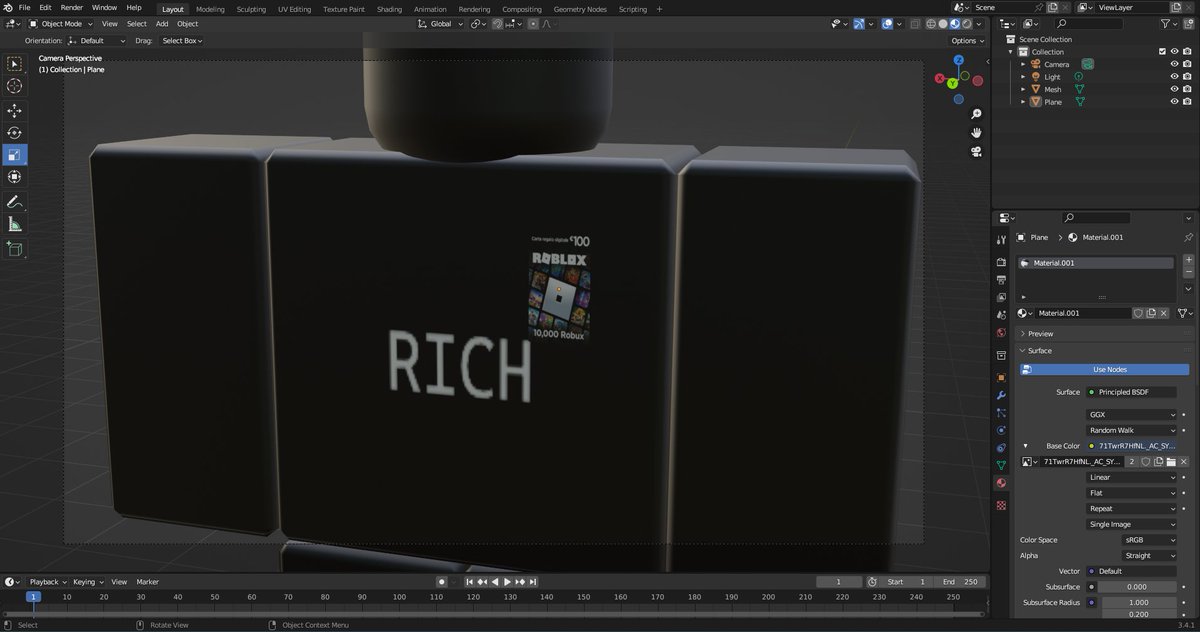Remove material slot with minus button
Image resolution: width=1200 pixels, height=632 pixels.
click(x=1188, y=272)
